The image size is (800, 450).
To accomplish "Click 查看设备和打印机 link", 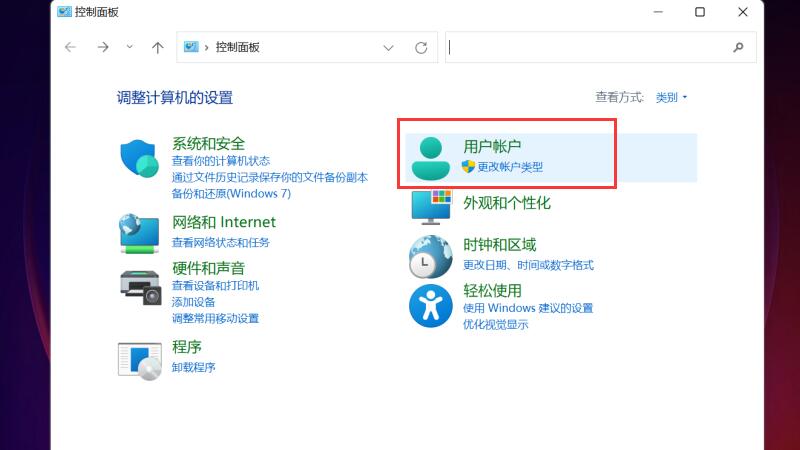I will point(215,285).
